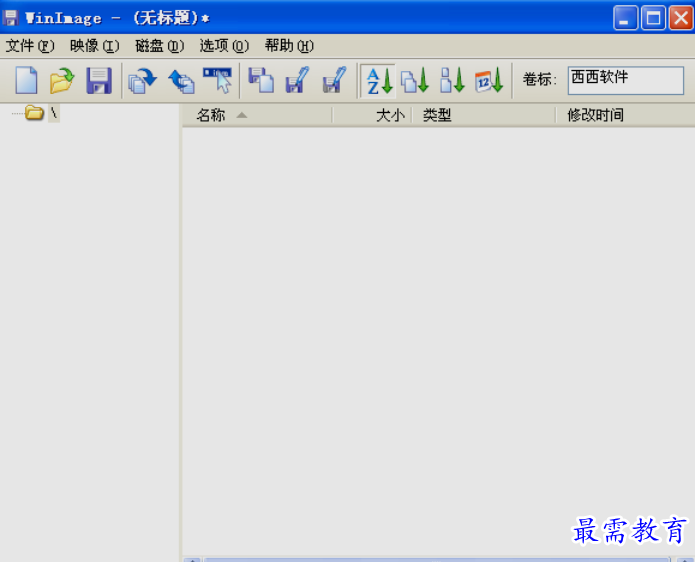Sort by 大小 column header

[372, 115]
